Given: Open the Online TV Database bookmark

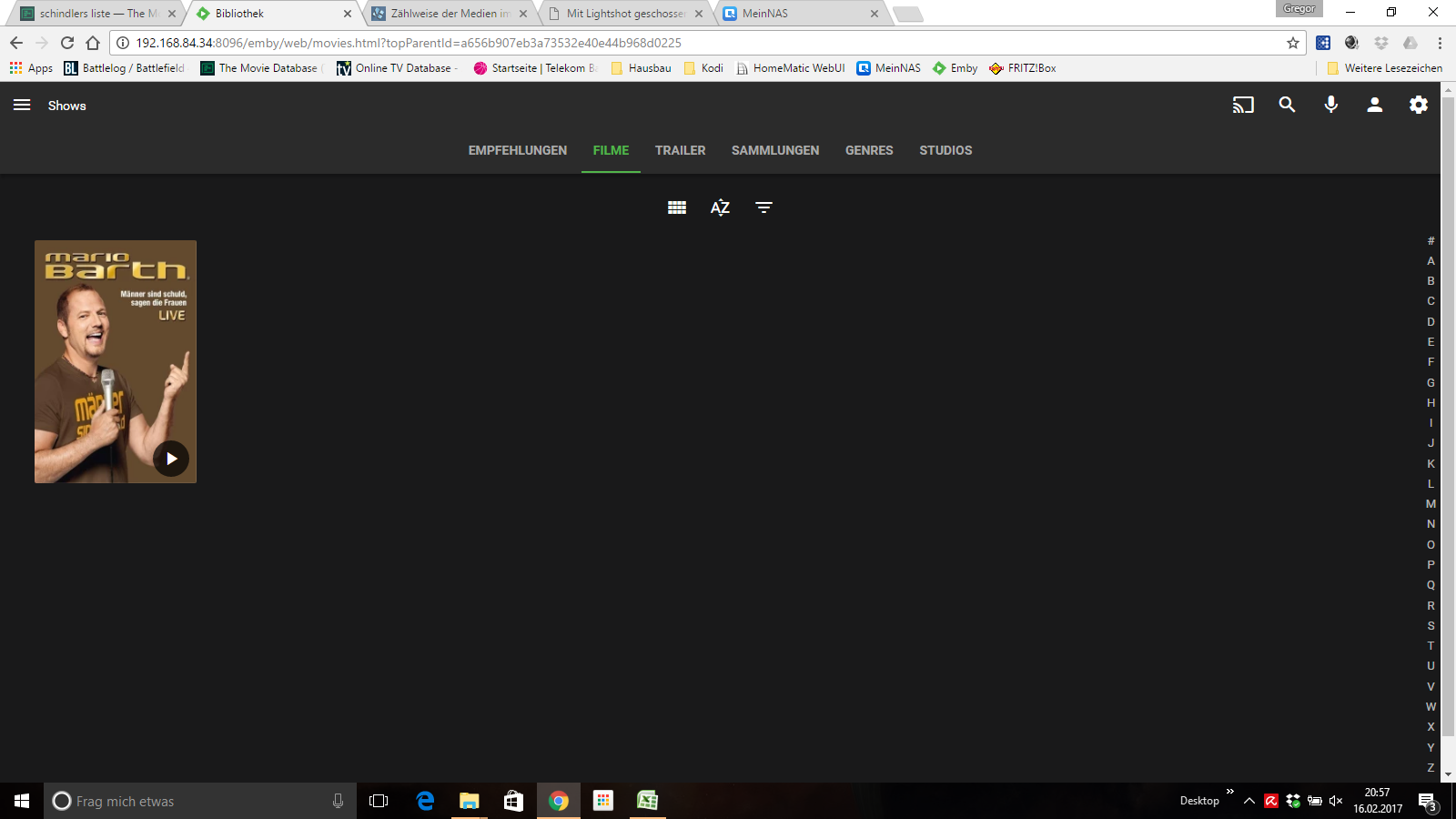Looking at the screenshot, I should (396, 68).
